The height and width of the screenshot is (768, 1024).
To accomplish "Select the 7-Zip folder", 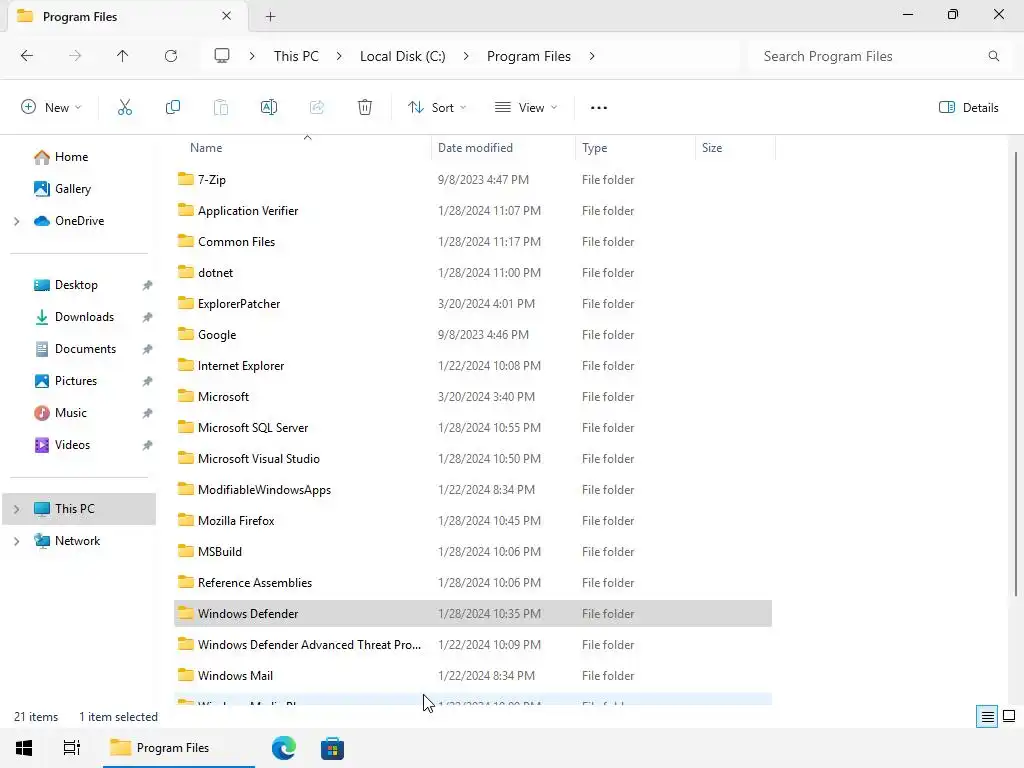I will (473, 180).
